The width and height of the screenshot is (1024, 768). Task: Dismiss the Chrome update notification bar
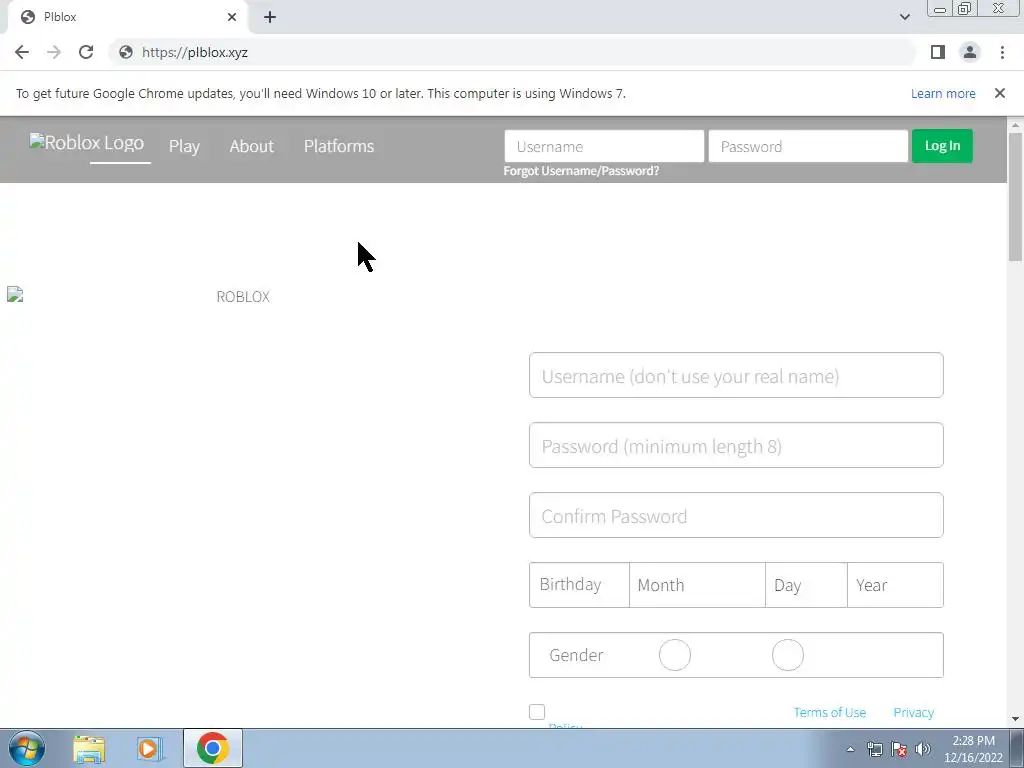[999, 93]
